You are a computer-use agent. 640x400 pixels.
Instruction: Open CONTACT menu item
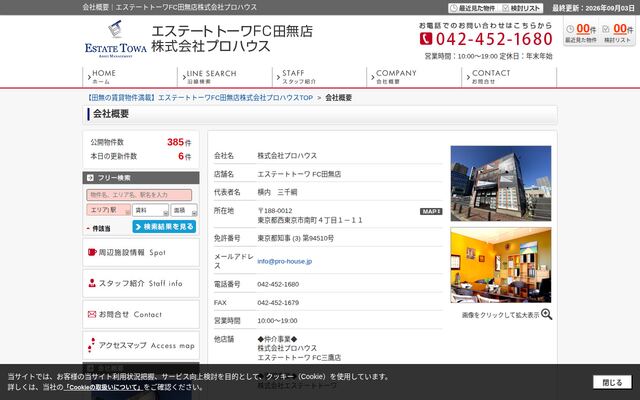click(x=509, y=77)
